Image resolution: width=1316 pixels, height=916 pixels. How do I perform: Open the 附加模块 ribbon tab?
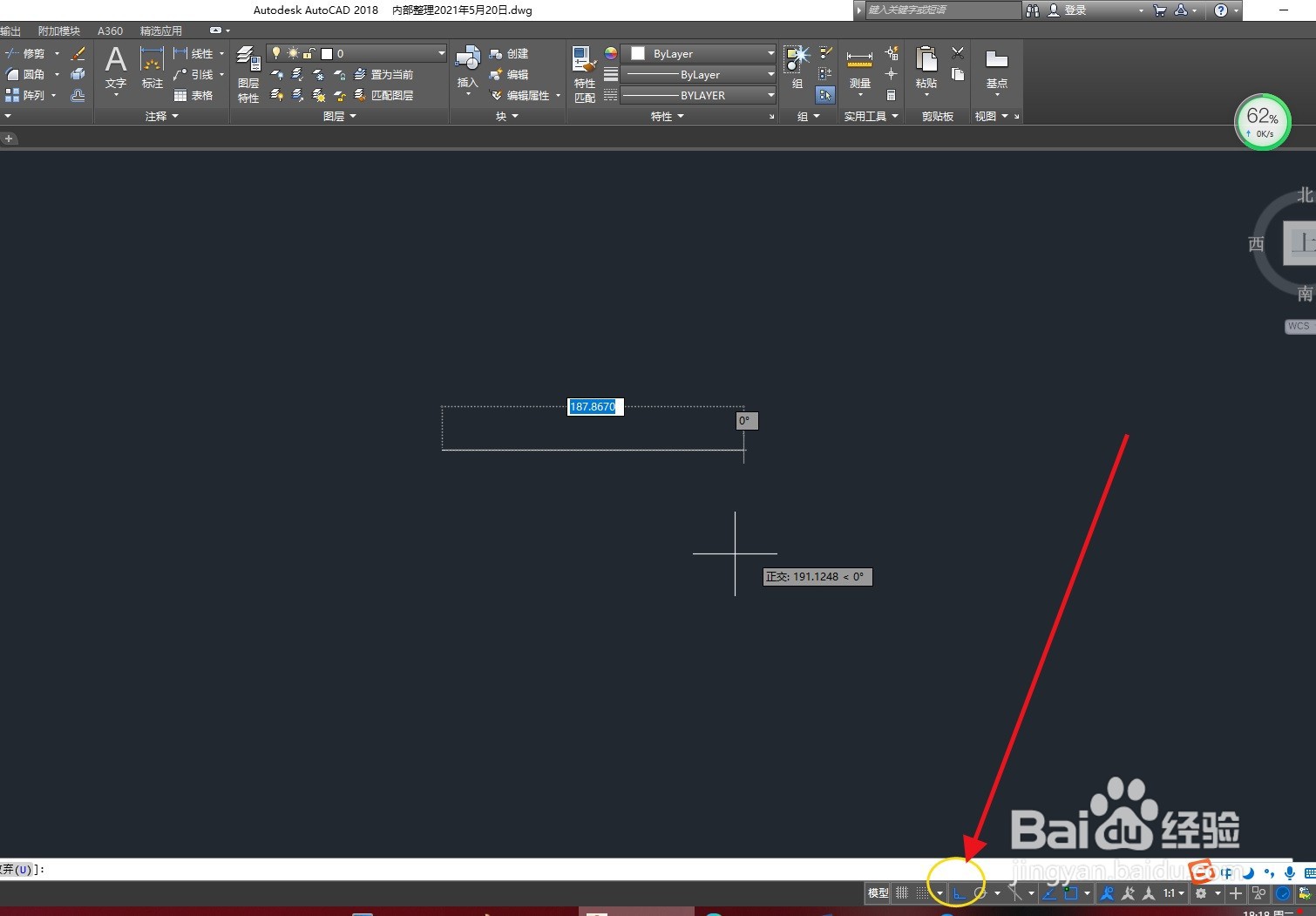coord(58,31)
